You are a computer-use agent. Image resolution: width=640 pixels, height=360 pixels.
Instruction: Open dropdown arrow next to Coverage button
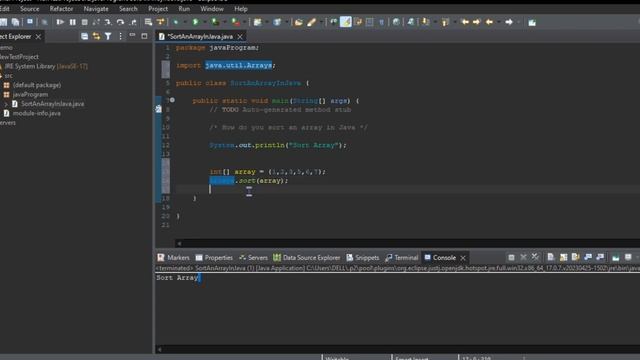point(224,22)
